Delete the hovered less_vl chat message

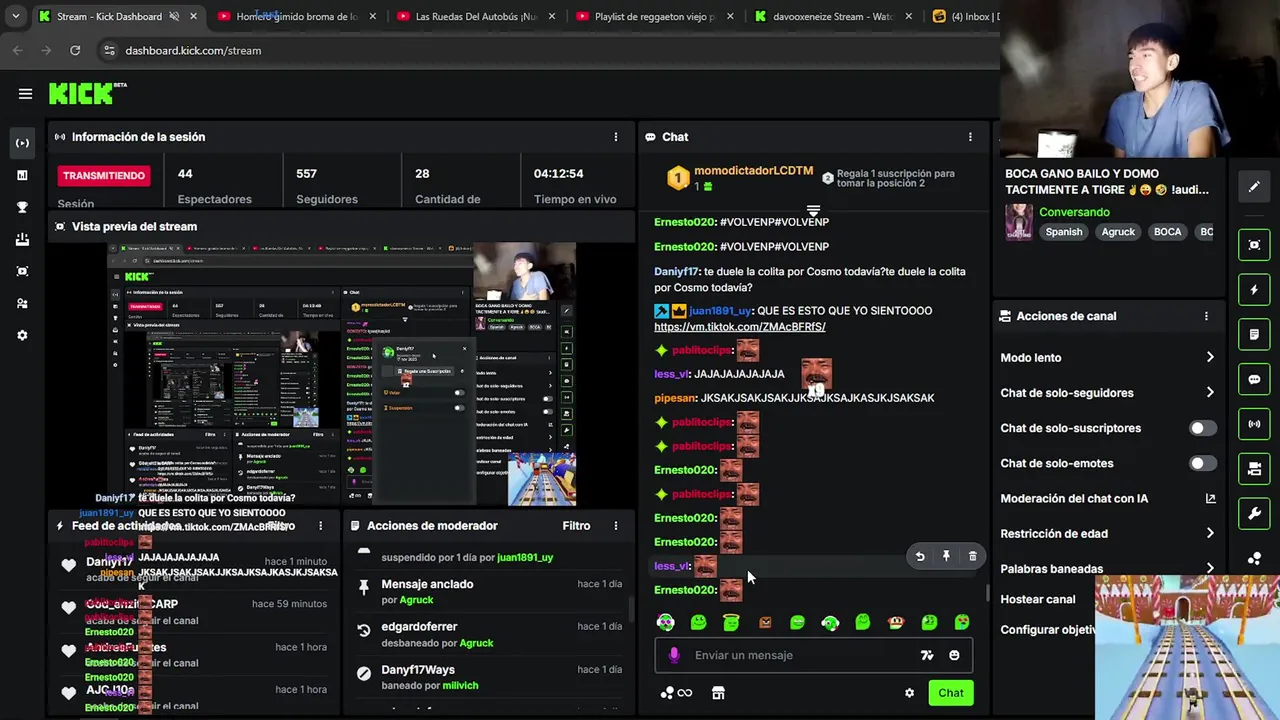coord(972,556)
